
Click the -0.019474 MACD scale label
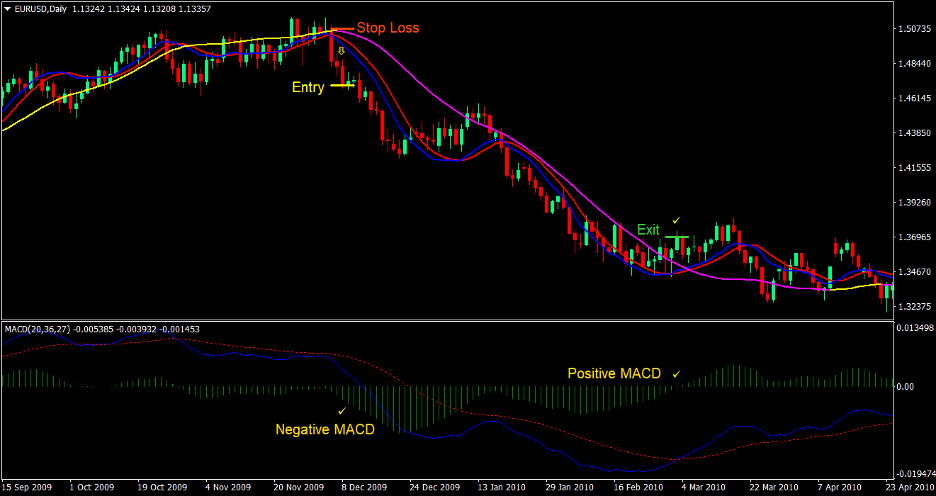(915, 473)
